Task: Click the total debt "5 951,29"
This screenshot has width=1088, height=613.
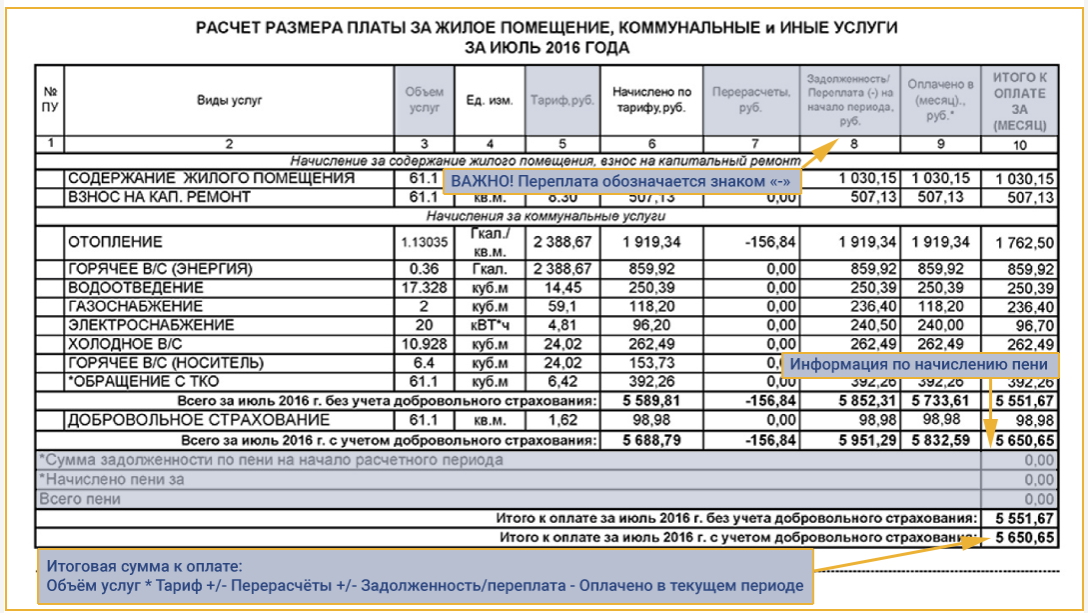Action: pyautogui.click(x=867, y=440)
